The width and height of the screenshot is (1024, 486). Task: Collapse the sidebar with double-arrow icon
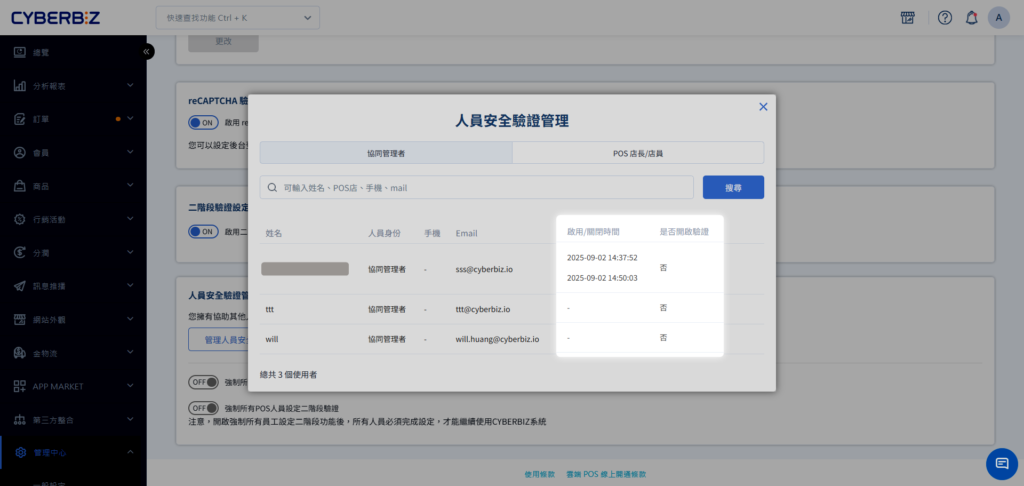pos(146,51)
